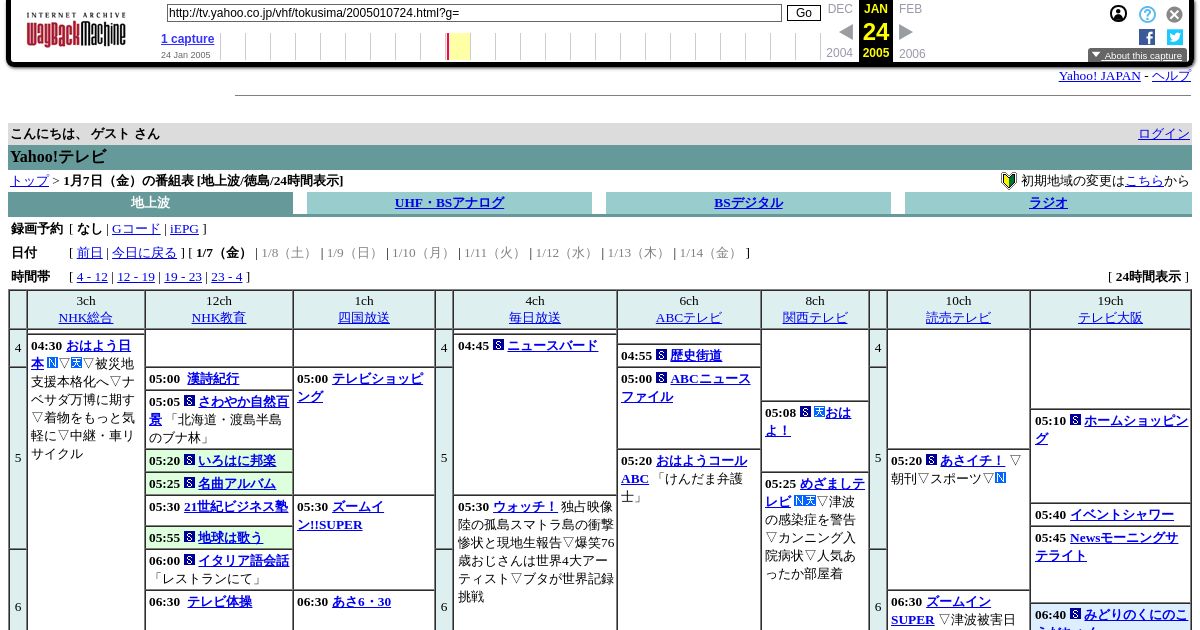Screen dimensions: 1200x630
Task: Open the ヘルプ help link
Action: [x=1171, y=76]
